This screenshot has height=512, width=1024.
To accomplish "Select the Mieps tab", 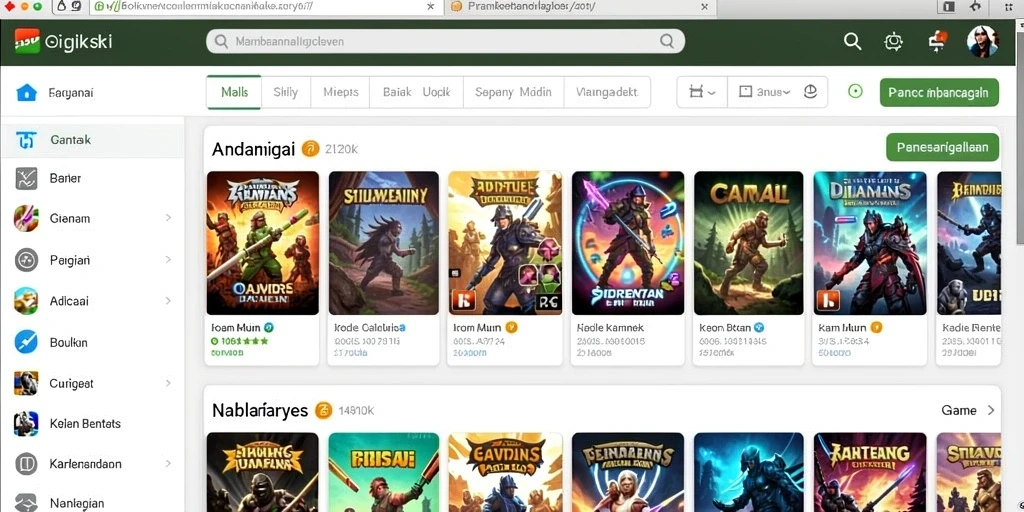I will (340, 92).
